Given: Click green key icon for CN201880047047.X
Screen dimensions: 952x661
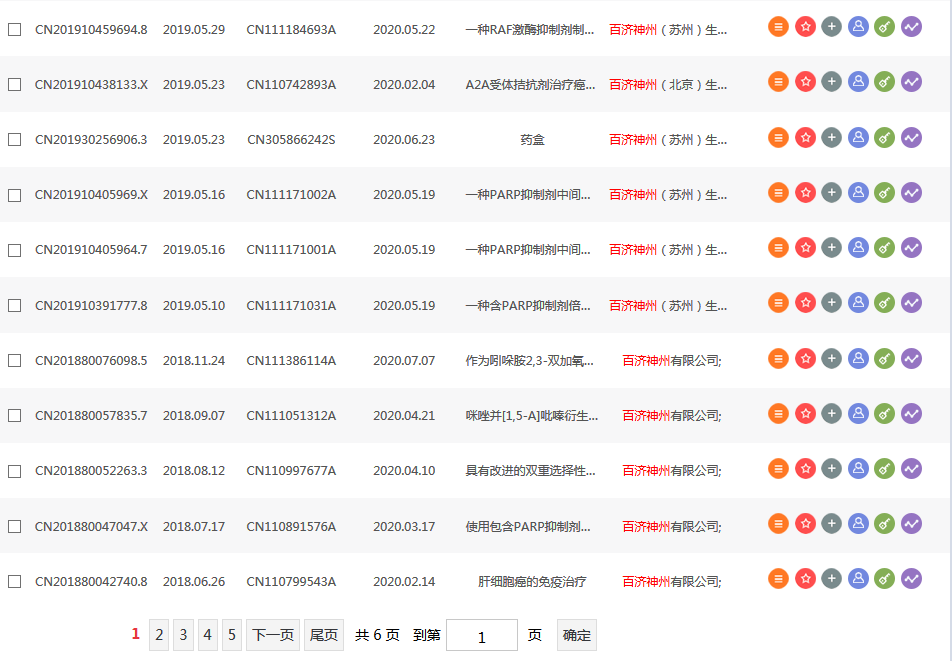Looking at the screenshot, I should 884,523.
